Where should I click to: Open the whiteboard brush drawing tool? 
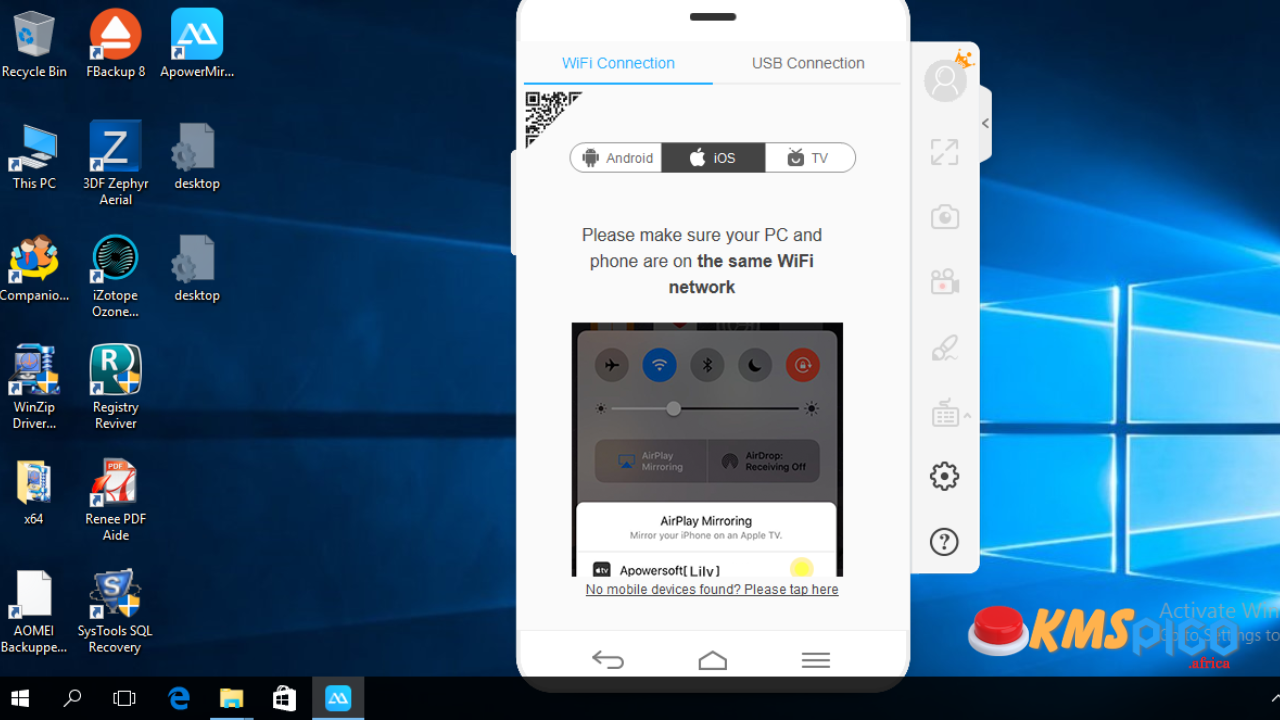click(x=944, y=347)
